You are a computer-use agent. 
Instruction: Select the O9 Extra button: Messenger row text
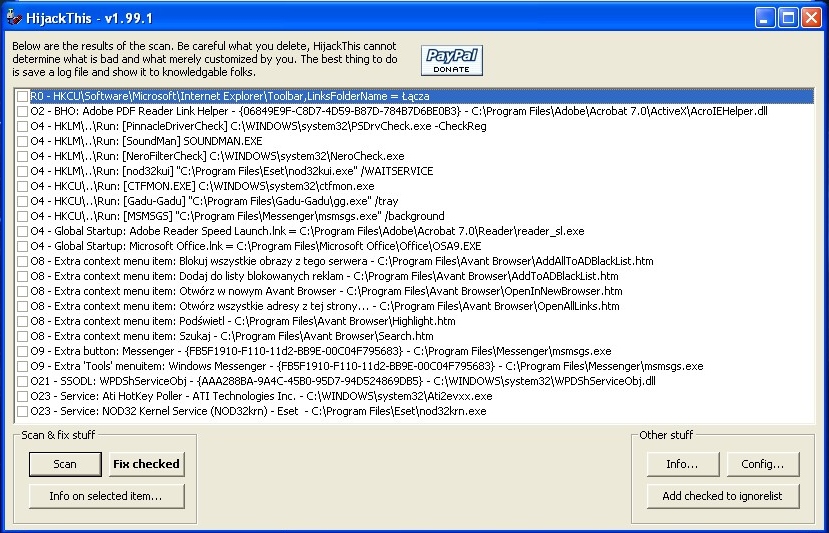320,351
